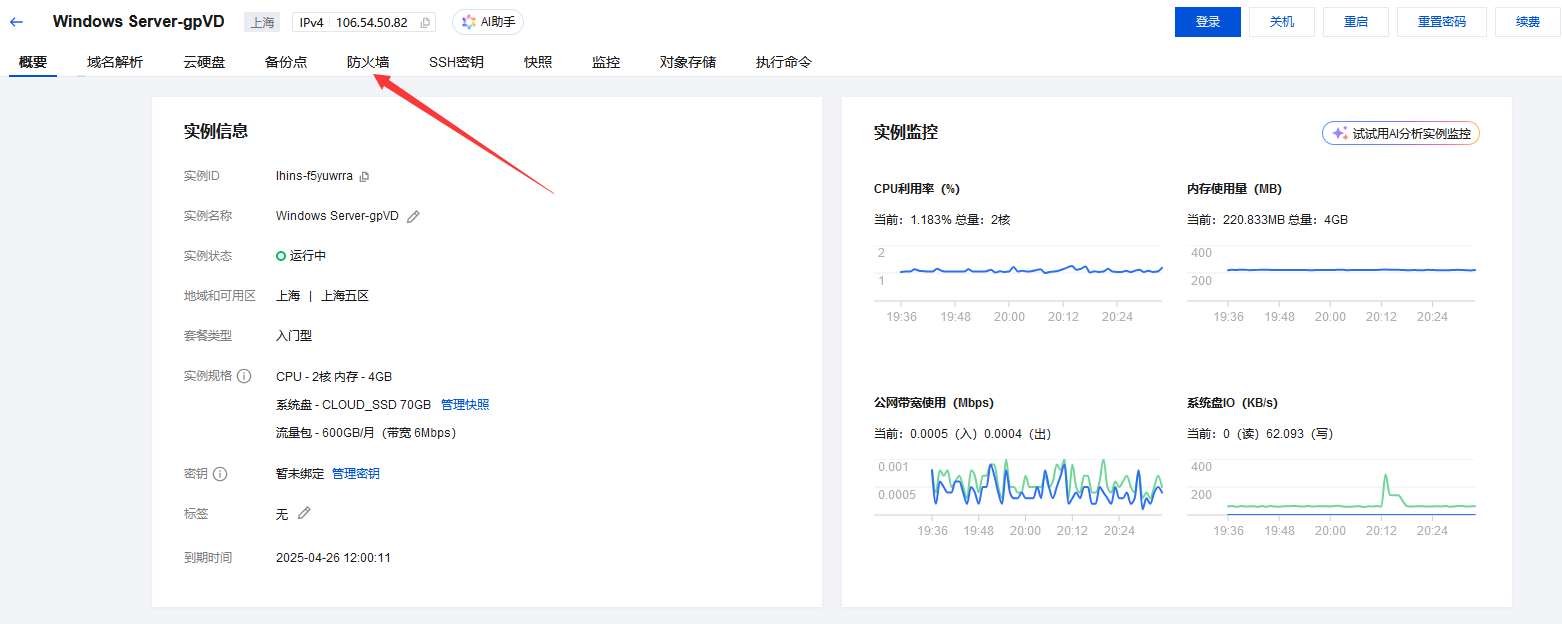
Task: Click the back arrow icon
Action: (17, 21)
